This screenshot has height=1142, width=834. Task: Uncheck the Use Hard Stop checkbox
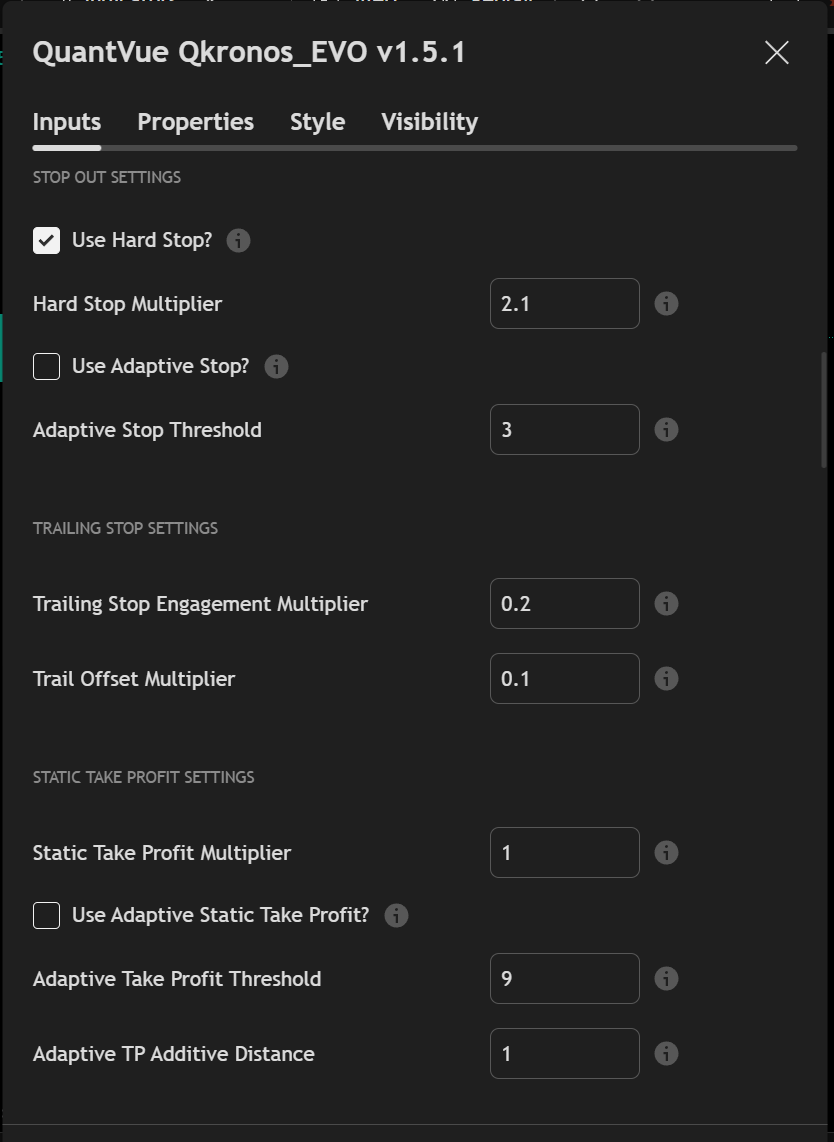47,241
